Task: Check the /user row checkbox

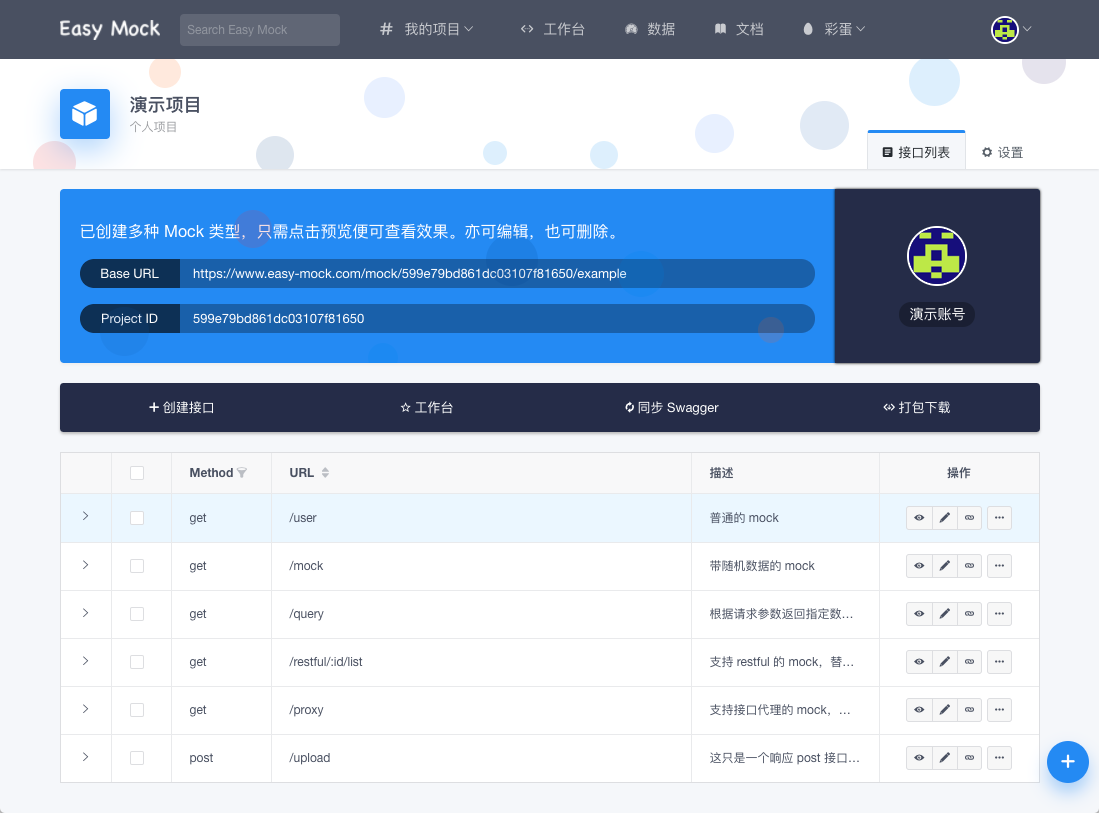Action: click(x=137, y=518)
